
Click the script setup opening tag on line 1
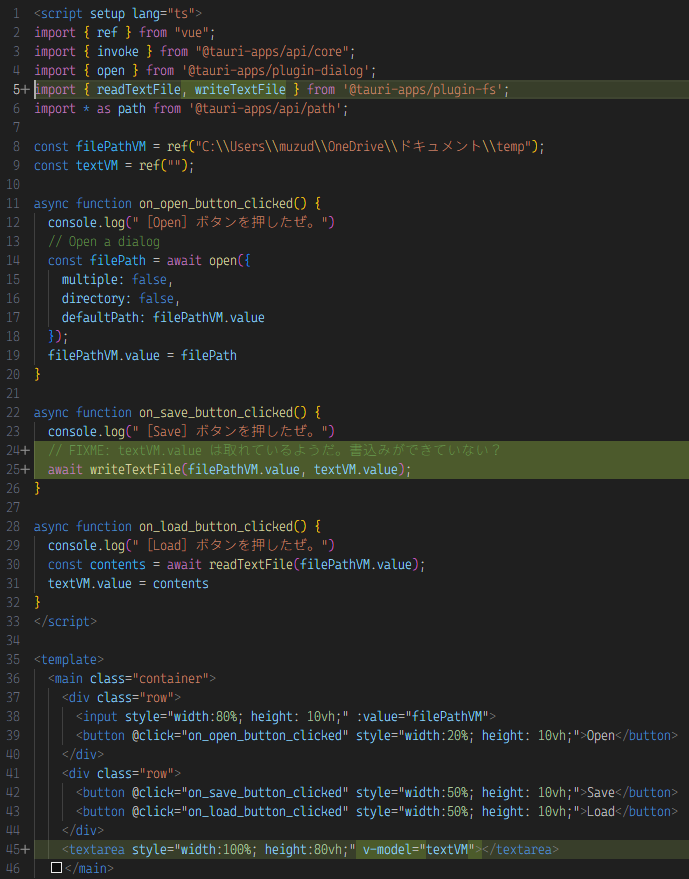pos(118,13)
